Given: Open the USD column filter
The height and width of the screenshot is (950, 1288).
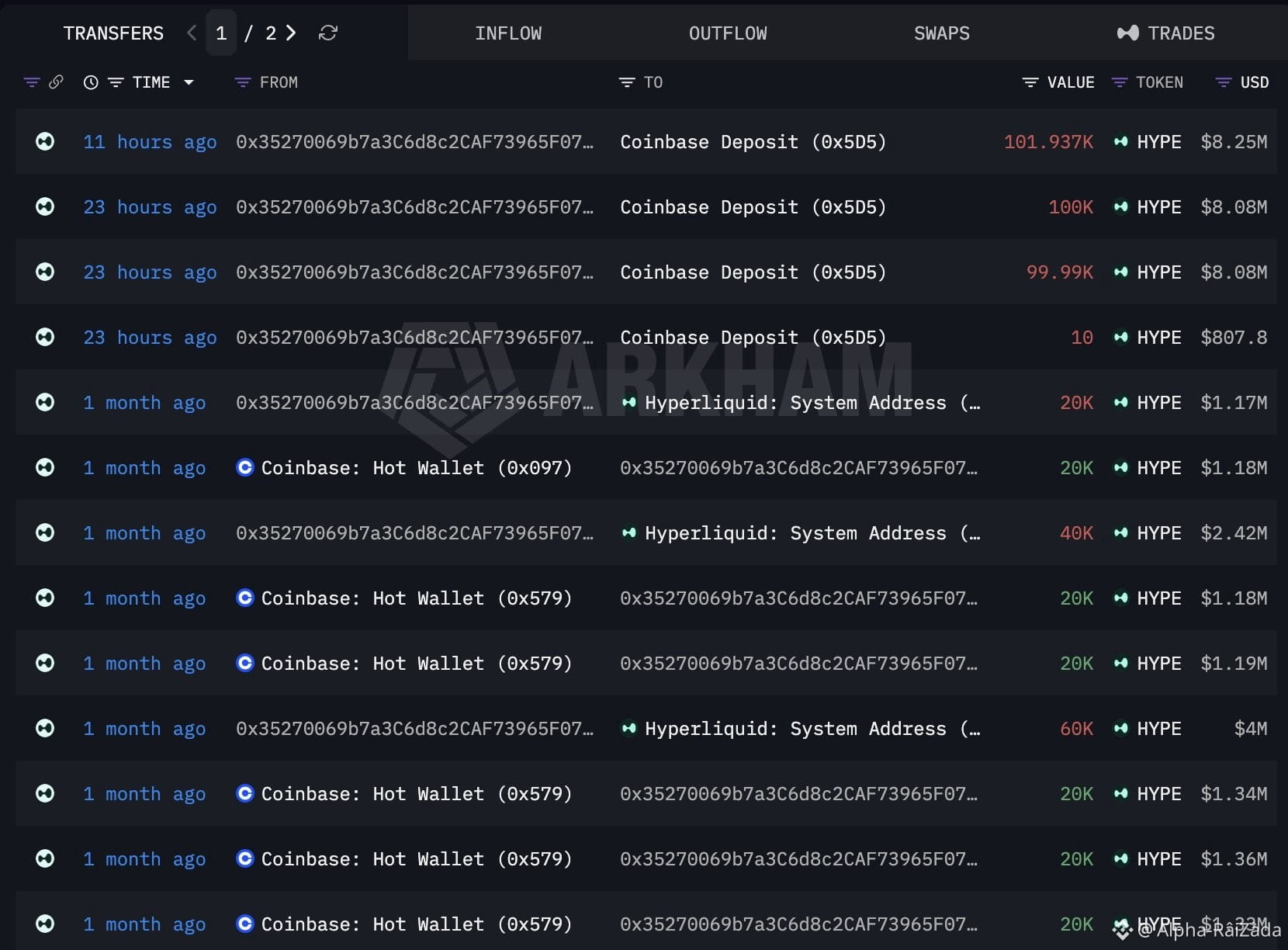Looking at the screenshot, I should click(x=1224, y=82).
